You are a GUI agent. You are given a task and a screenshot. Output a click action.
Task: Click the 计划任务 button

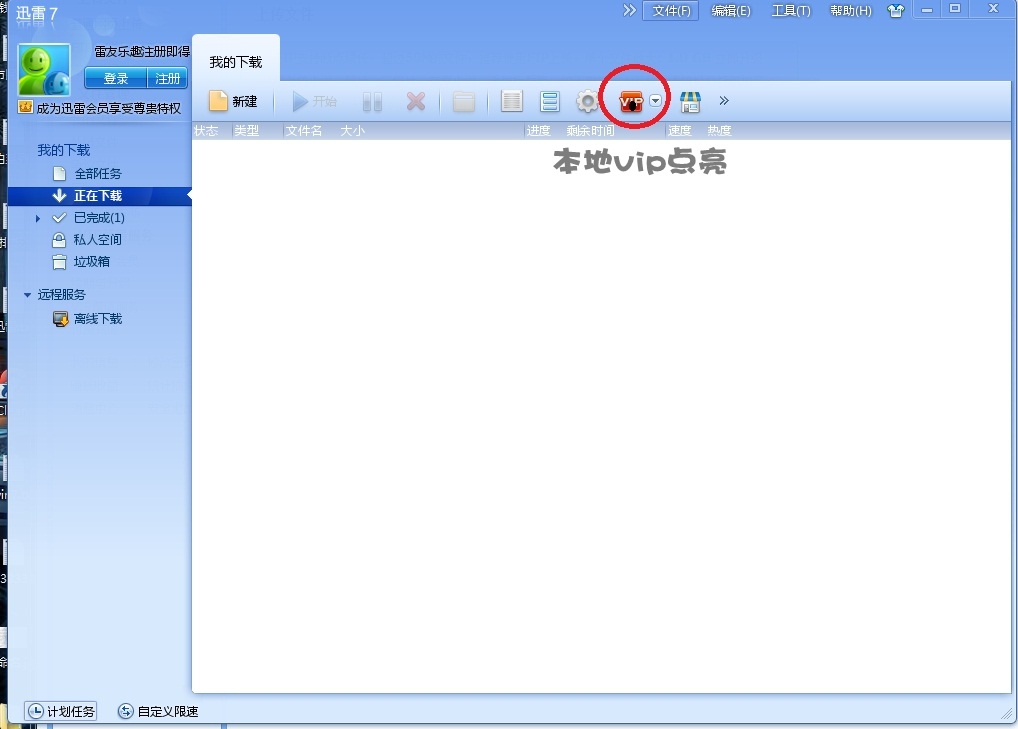[x=62, y=711]
